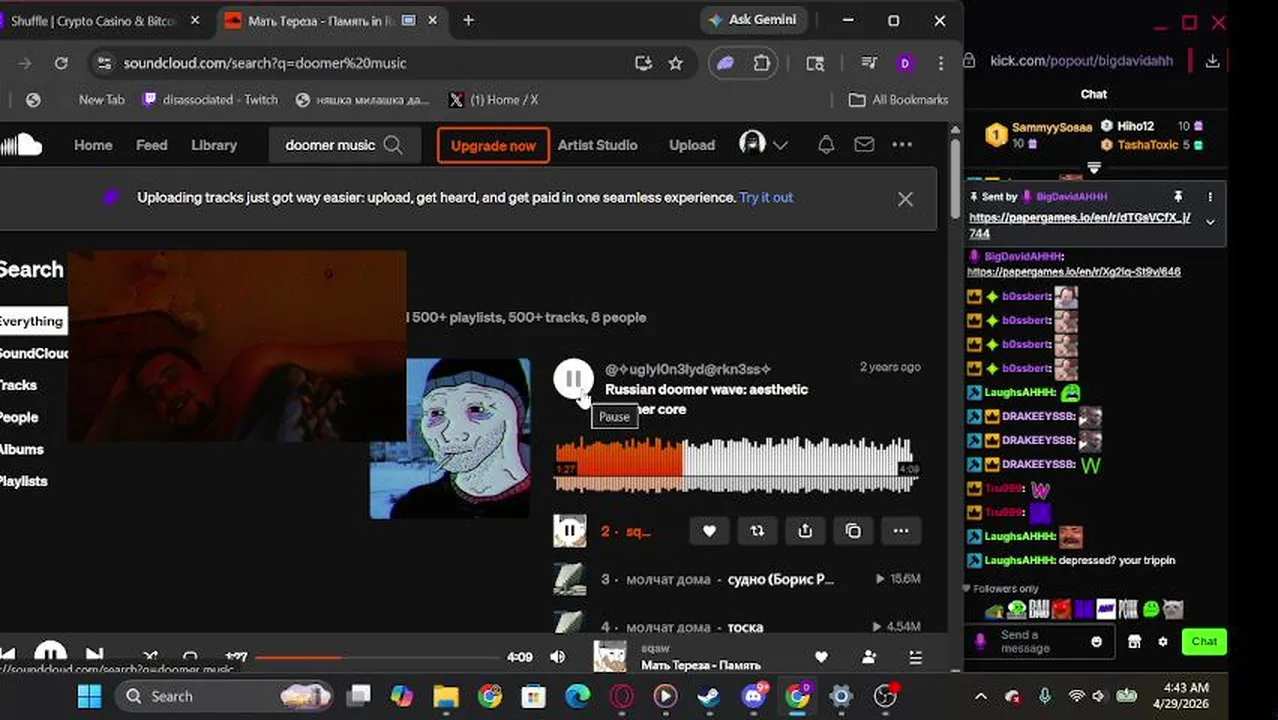Mute the player volume speaker icon
This screenshot has width=1278, height=720.
[x=557, y=657]
